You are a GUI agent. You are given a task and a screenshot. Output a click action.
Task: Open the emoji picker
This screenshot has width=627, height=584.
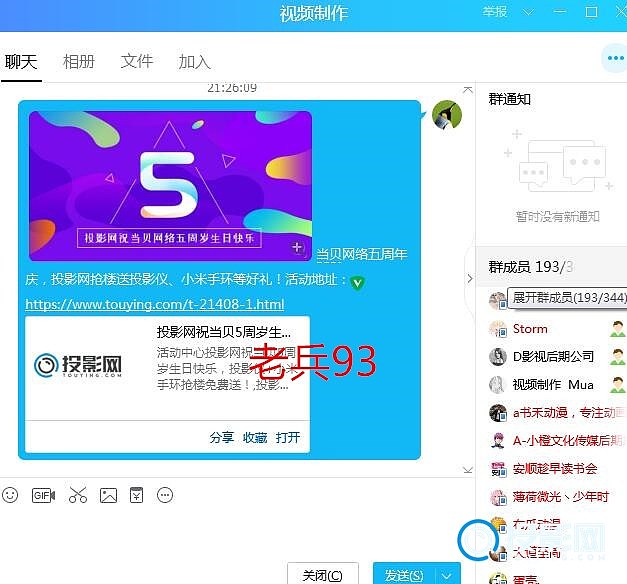(10, 495)
